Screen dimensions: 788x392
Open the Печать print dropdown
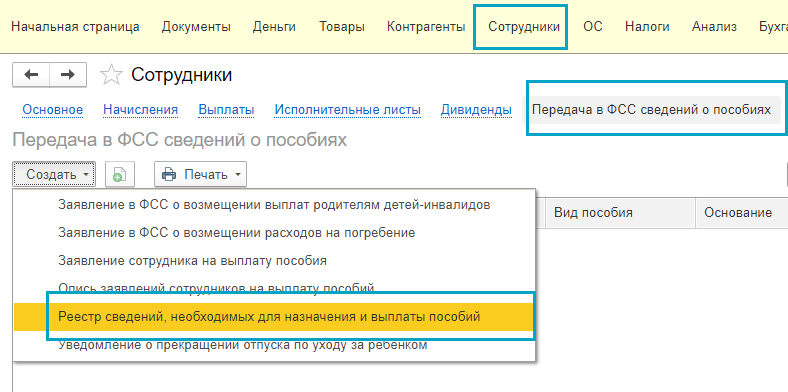200,174
